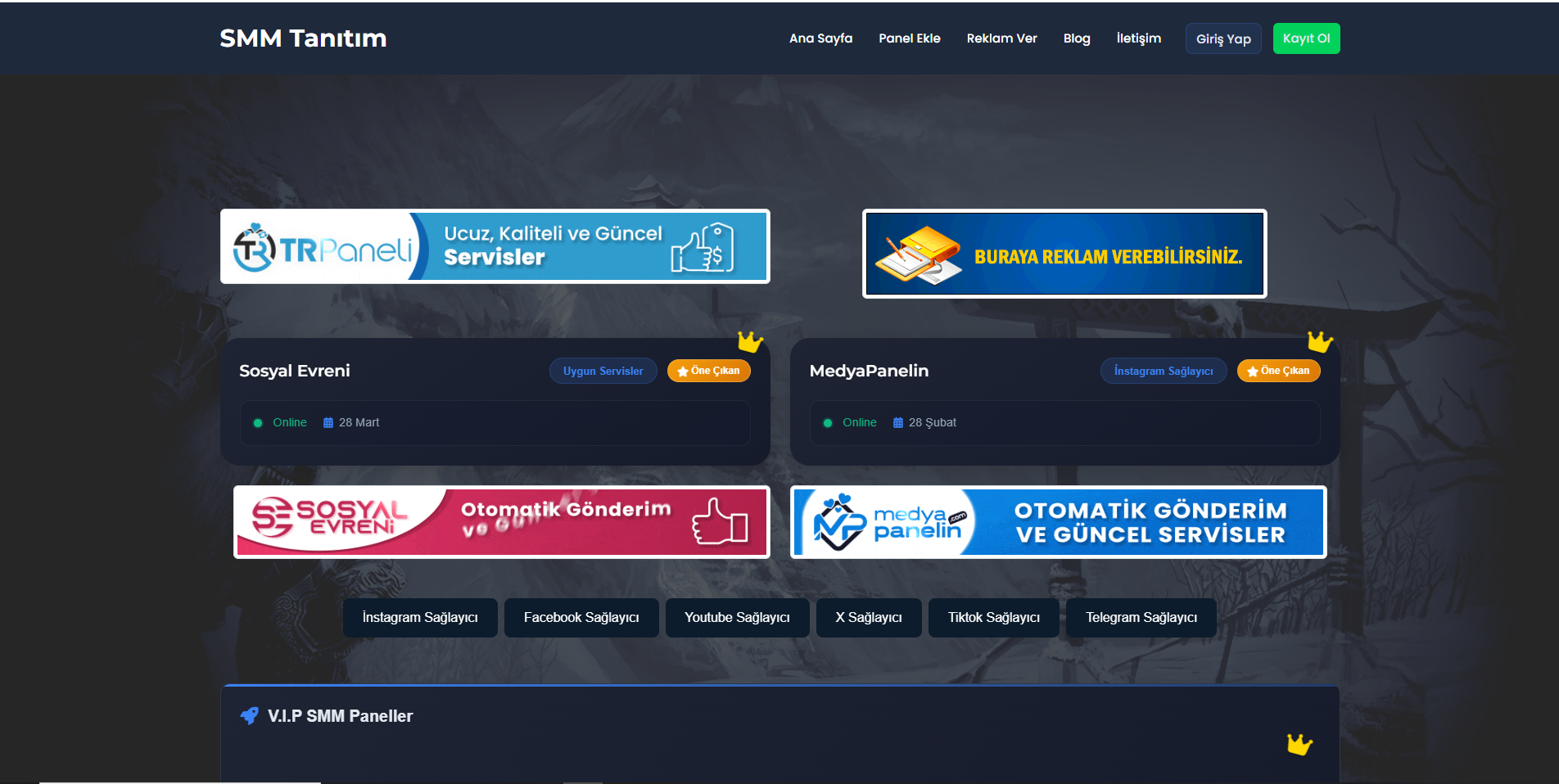Open the TRPaneli banner ad
The height and width of the screenshot is (784, 1559).
[495, 246]
